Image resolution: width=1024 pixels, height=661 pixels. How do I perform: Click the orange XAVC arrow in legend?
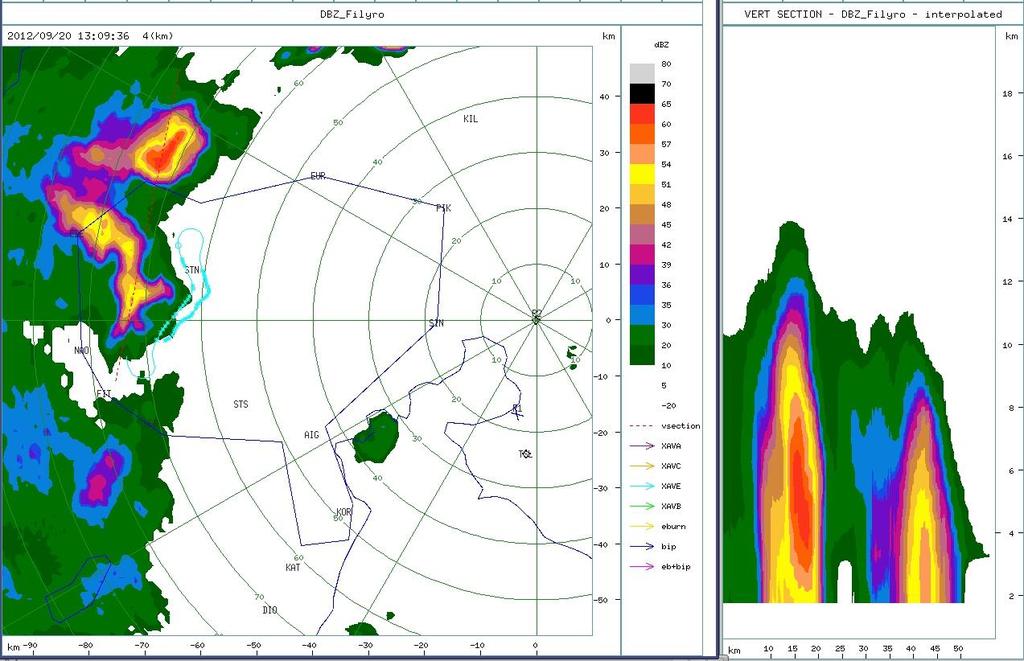(x=642, y=466)
